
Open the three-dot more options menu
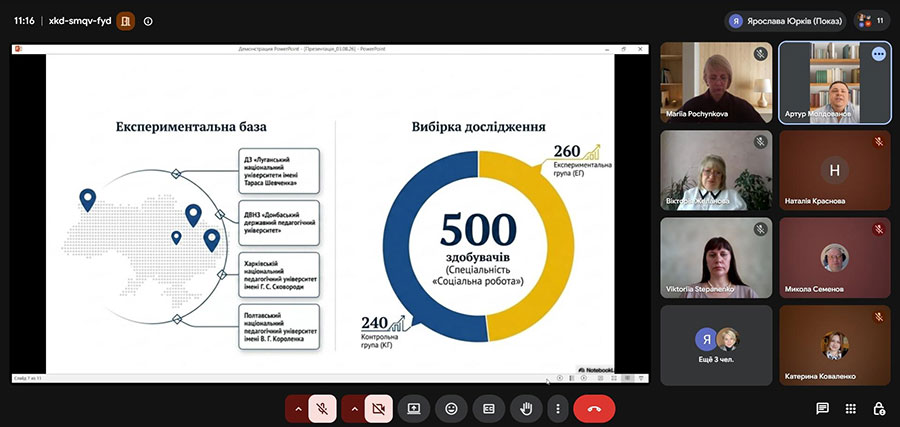coord(557,409)
